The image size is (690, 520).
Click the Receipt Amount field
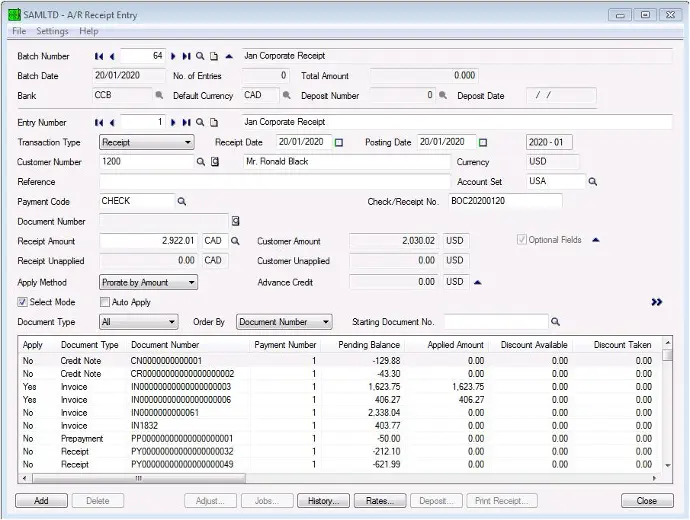tap(149, 241)
